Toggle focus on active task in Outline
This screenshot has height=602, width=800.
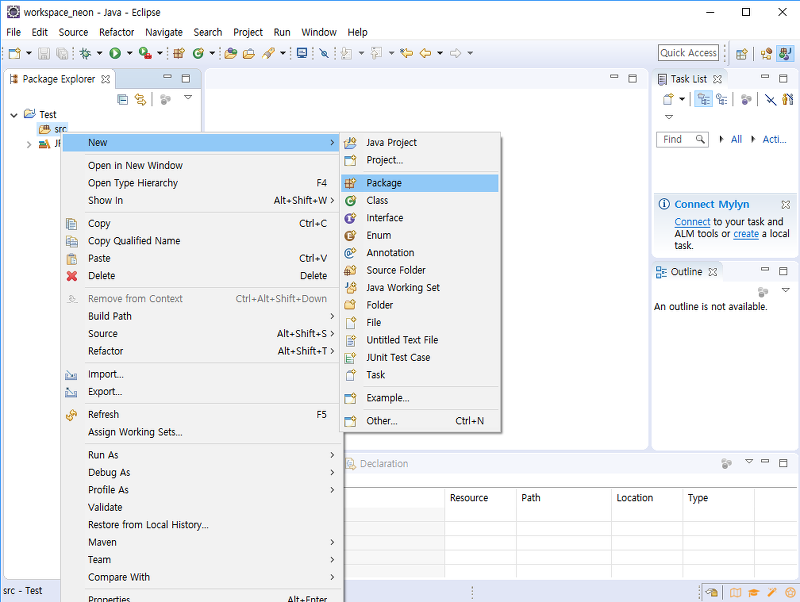tap(763, 291)
